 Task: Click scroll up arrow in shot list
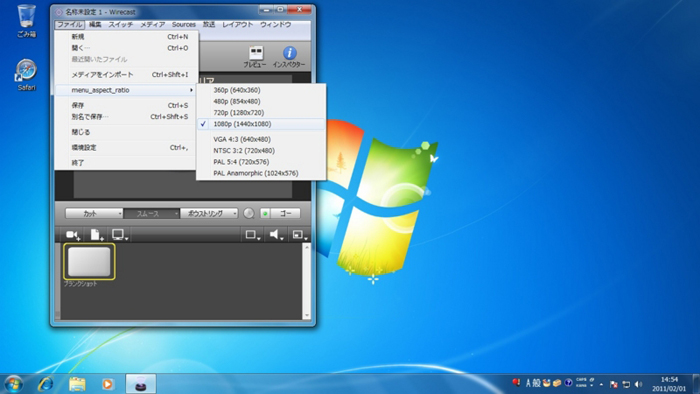[x=306, y=247]
